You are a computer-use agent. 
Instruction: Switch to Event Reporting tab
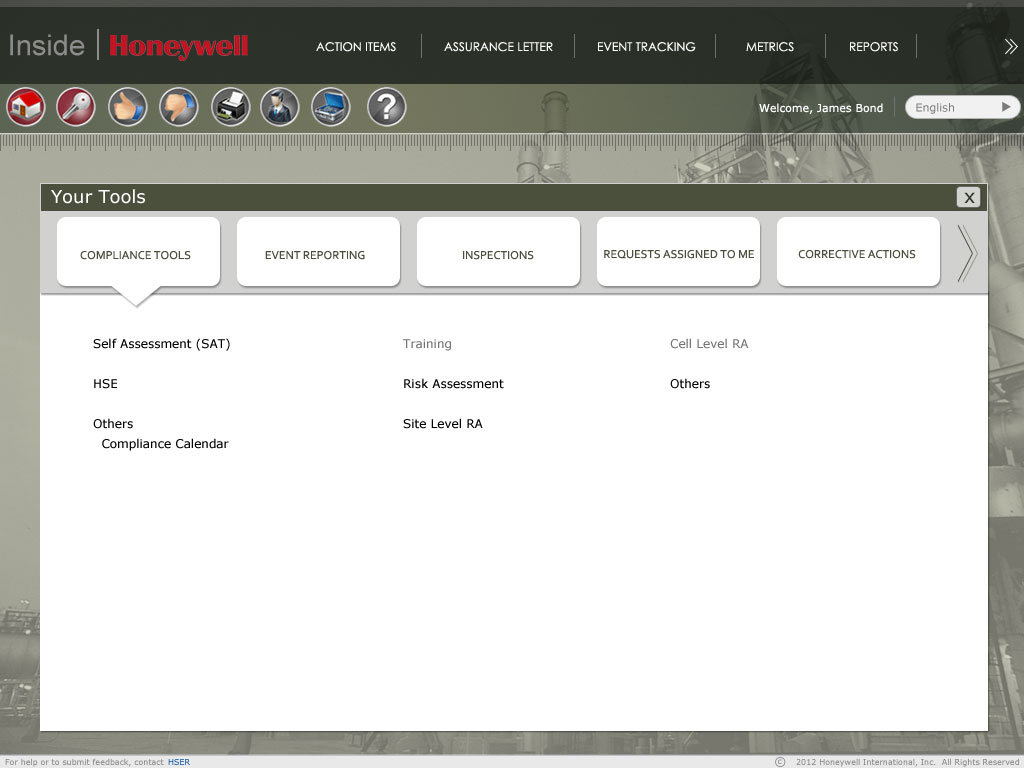[x=315, y=255]
